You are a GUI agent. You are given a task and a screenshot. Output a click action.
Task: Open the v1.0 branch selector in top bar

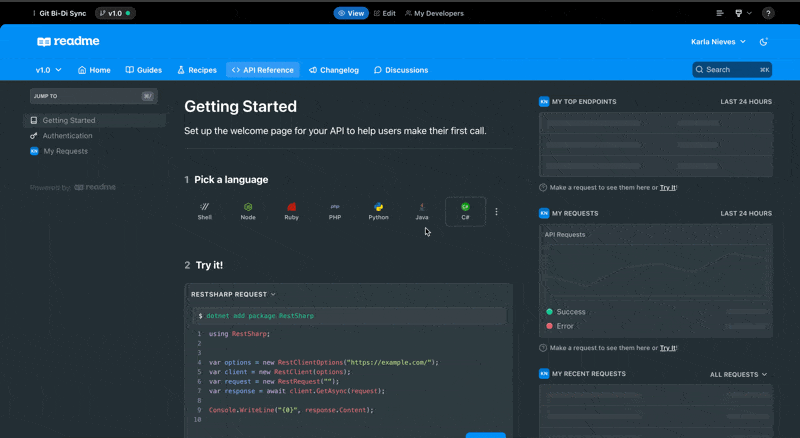coord(115,13)
